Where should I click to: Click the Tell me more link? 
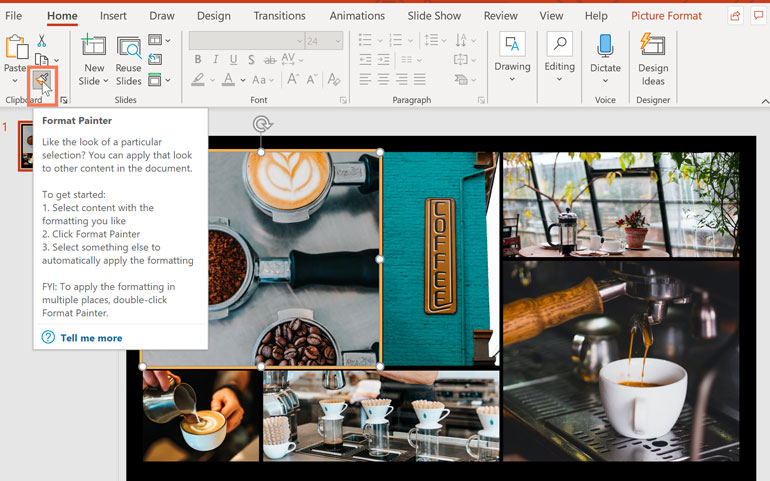[91, 338]
